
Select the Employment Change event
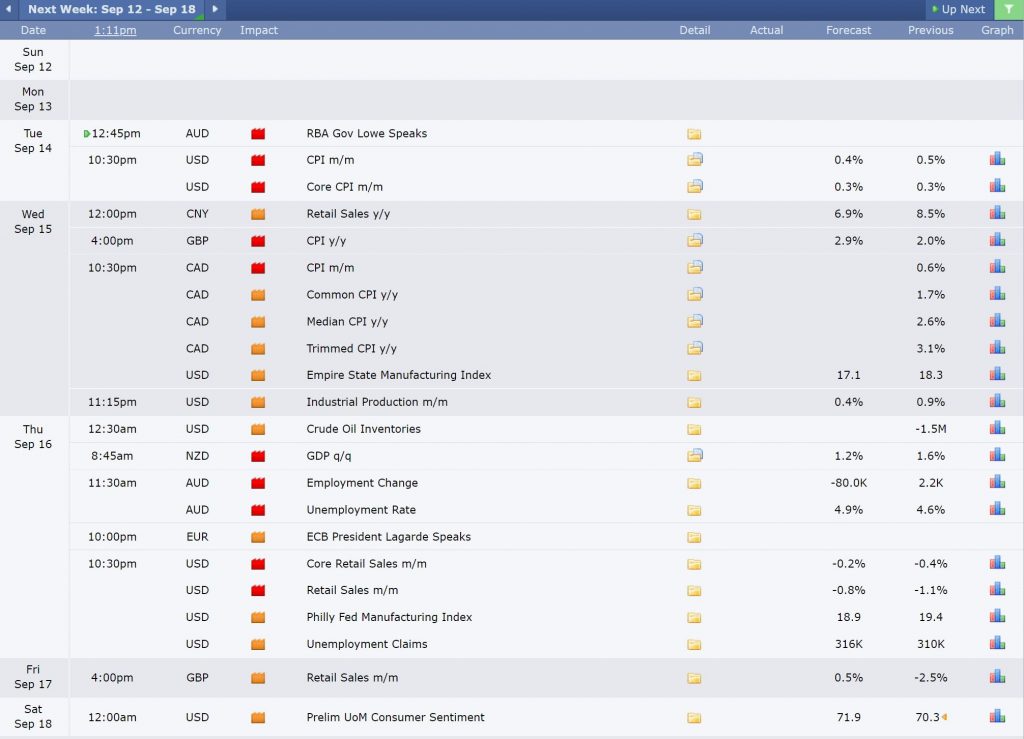pyautogui.click(x=362, y=482)
